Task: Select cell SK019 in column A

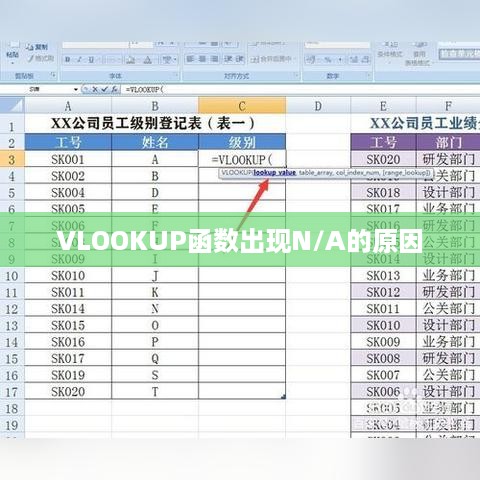Action: point(68,375)
